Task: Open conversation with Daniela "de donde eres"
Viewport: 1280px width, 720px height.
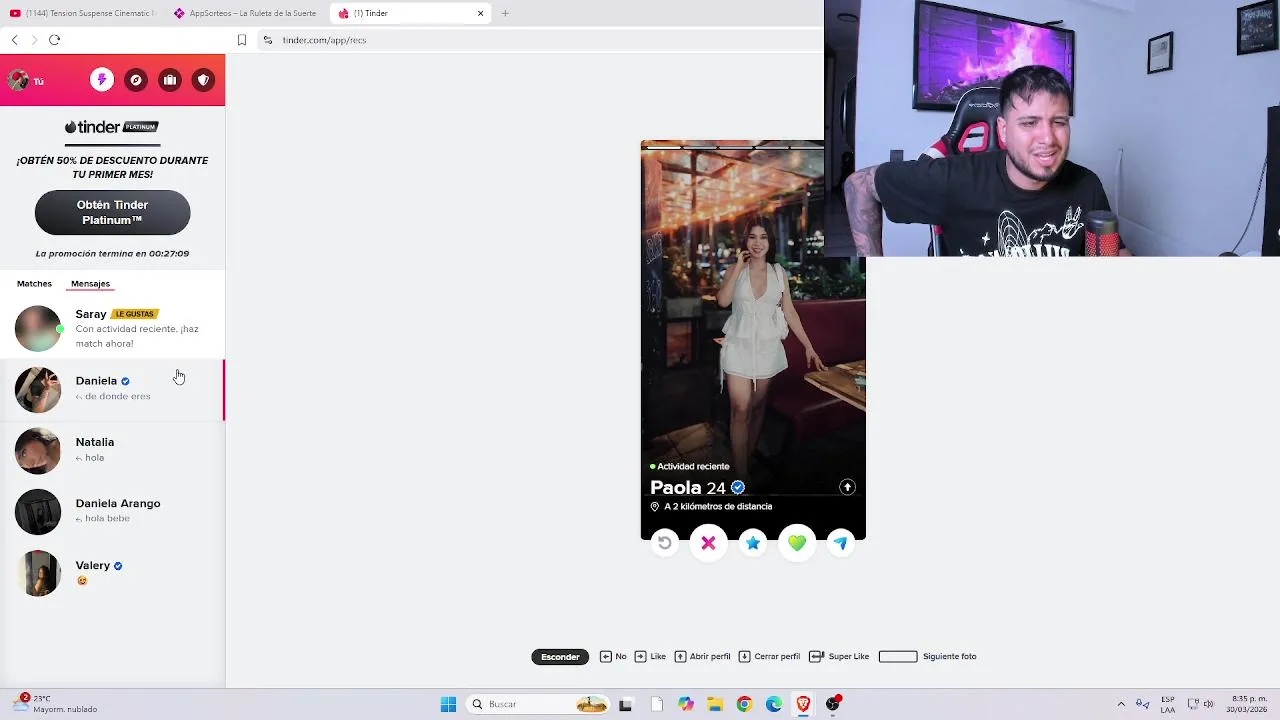Action: click(112, 390)
